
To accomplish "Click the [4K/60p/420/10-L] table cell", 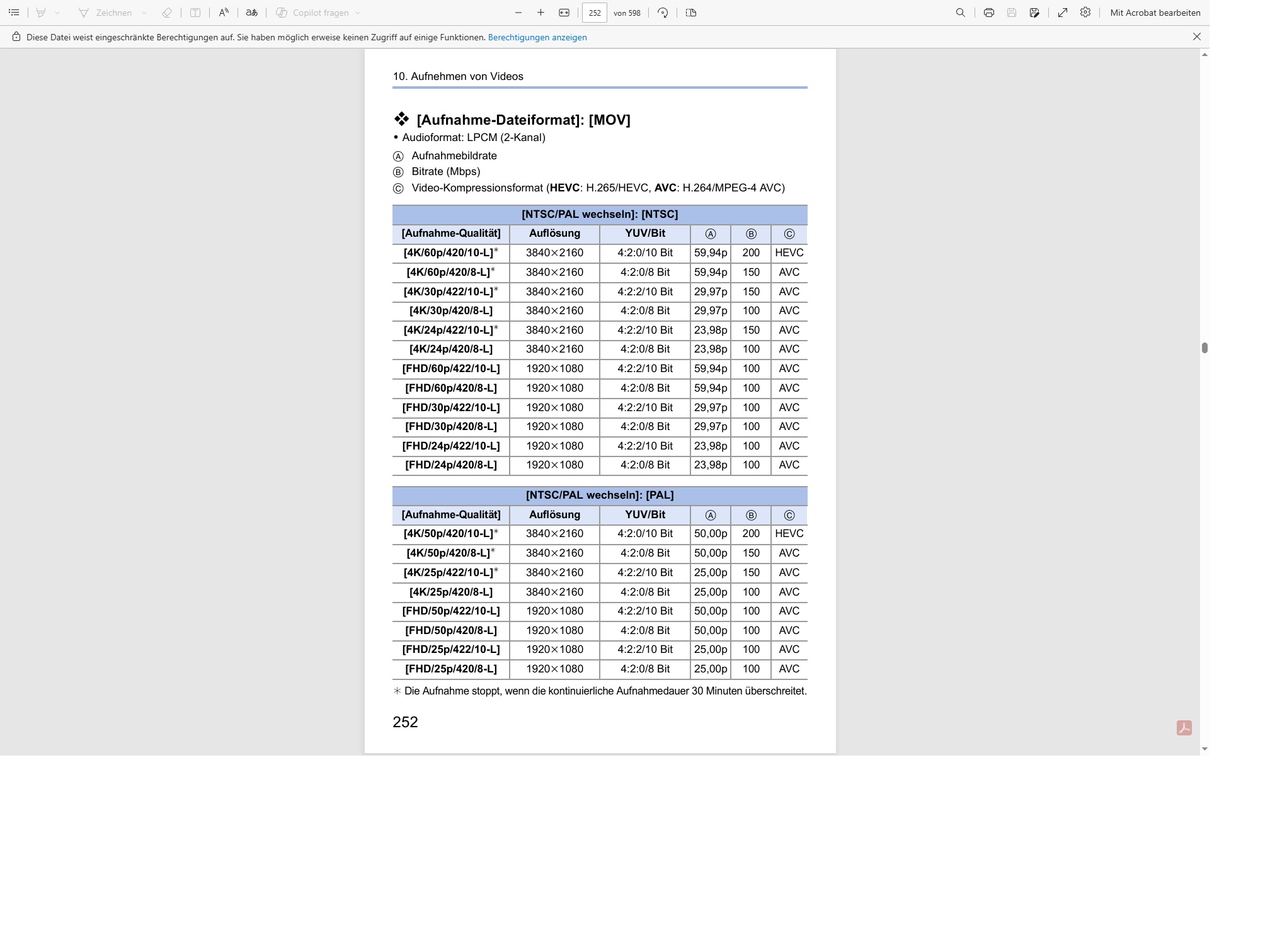I will click(x=451, y=252).
